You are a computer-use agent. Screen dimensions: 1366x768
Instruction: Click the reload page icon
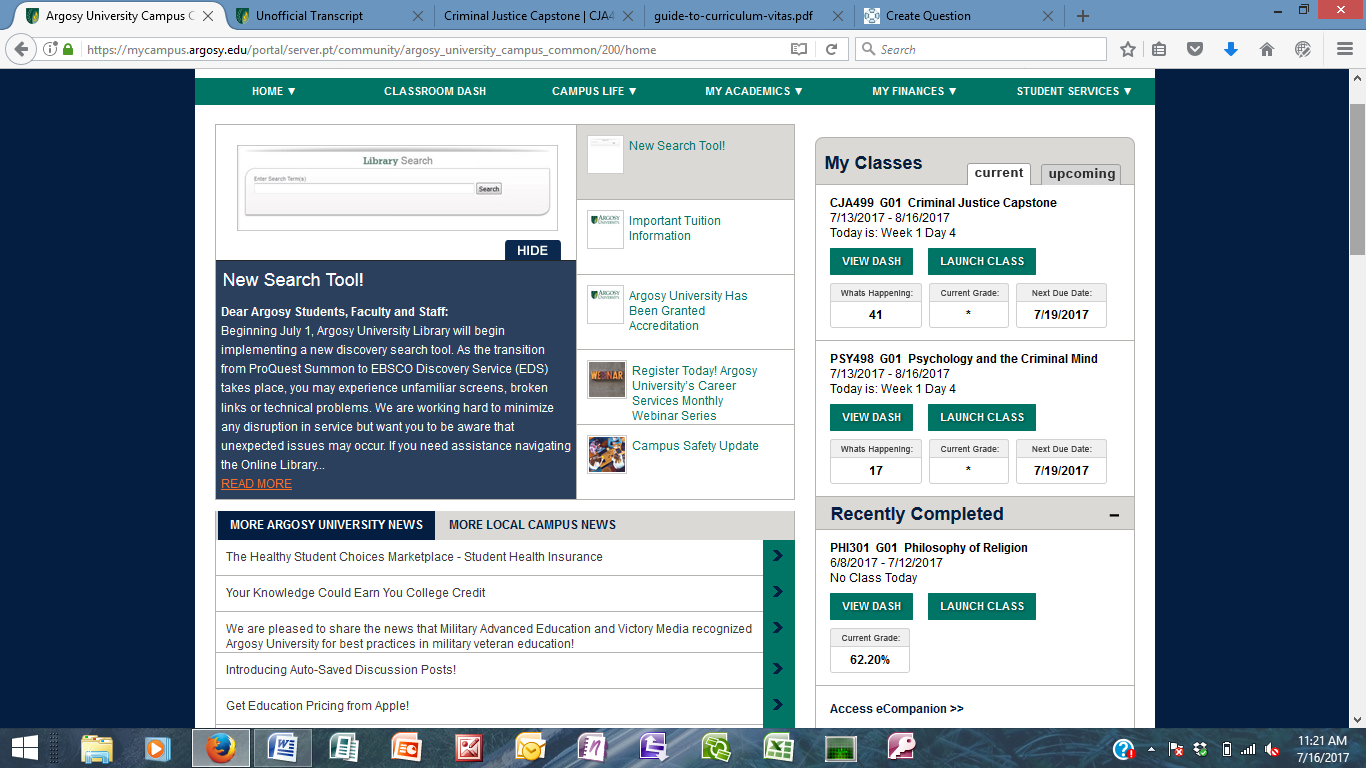click(830, 49)
